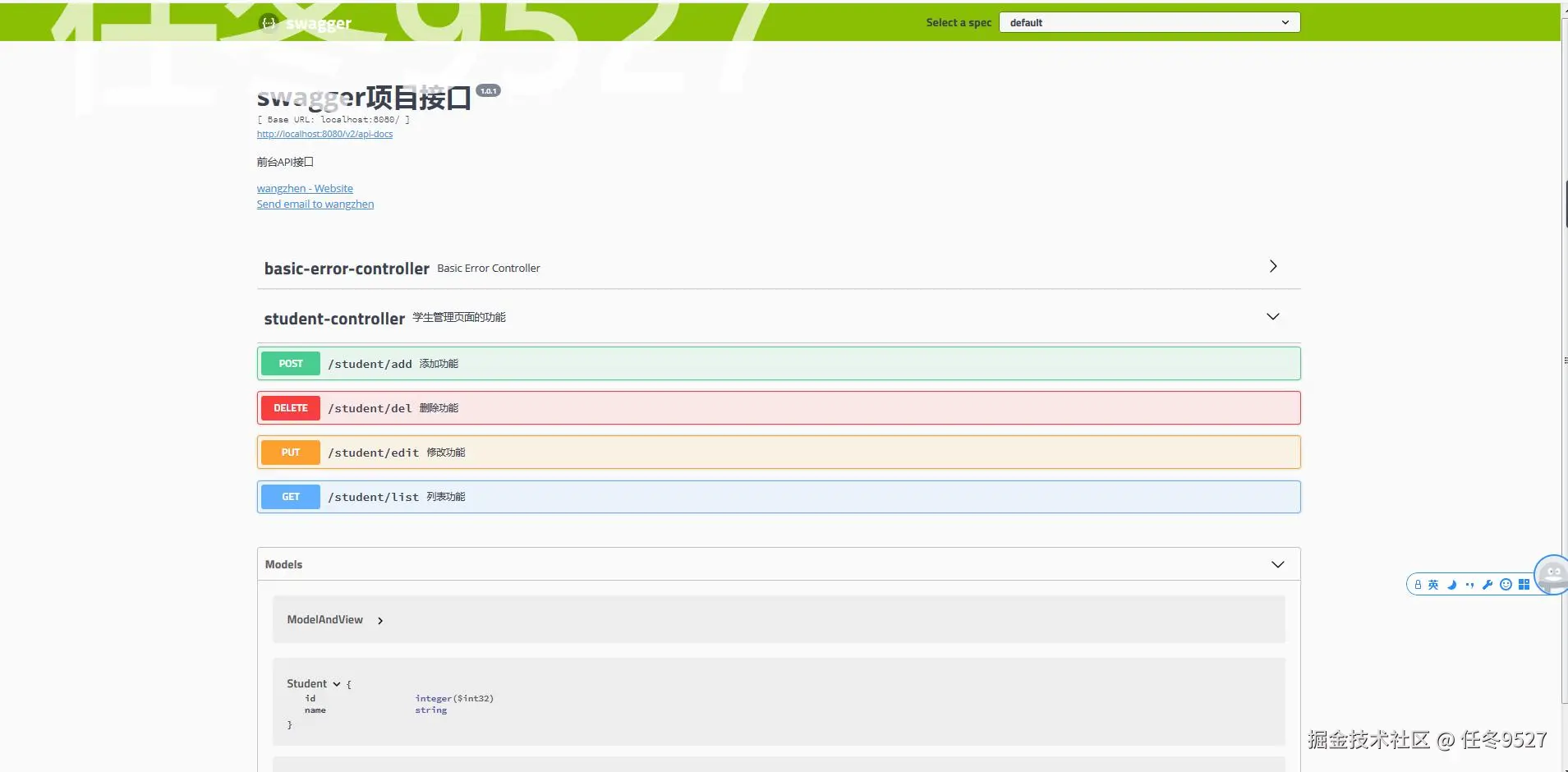Click the /student/list path text
This screenshot has height=772, width=1568.
pyautogui.click(x=373, y=497)
